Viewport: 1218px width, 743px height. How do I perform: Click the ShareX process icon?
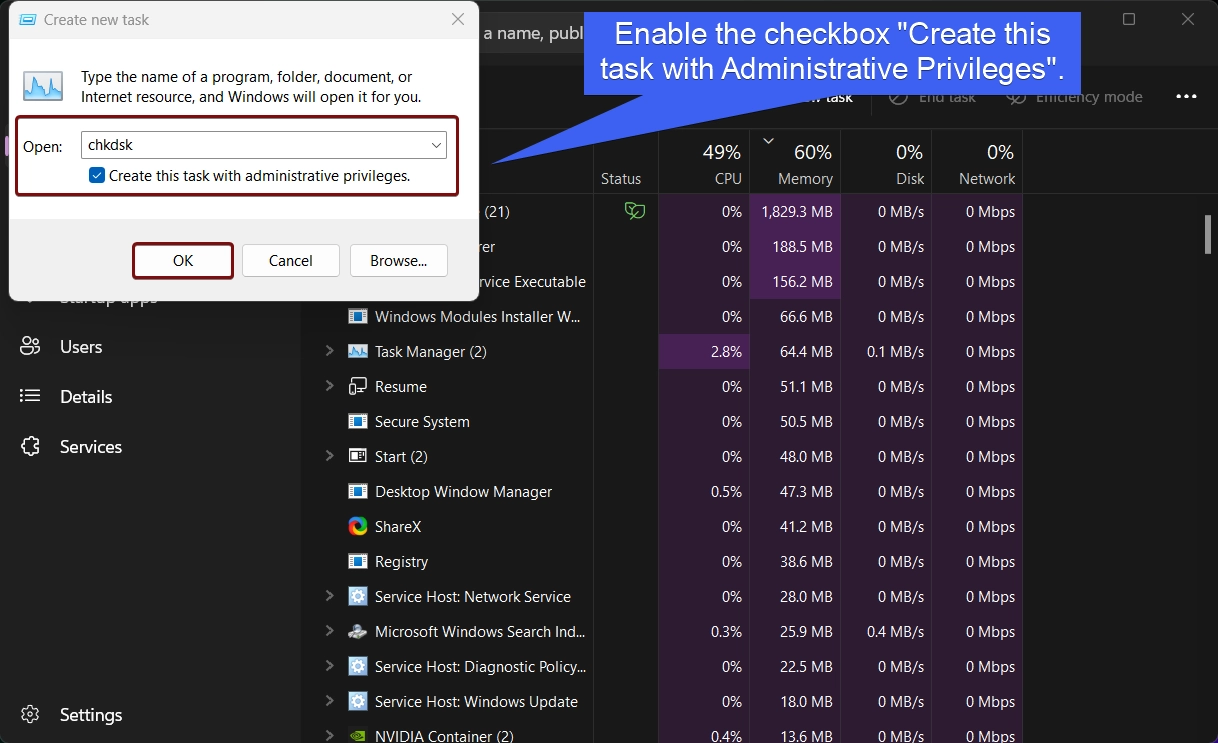click(x=358, y=527)
